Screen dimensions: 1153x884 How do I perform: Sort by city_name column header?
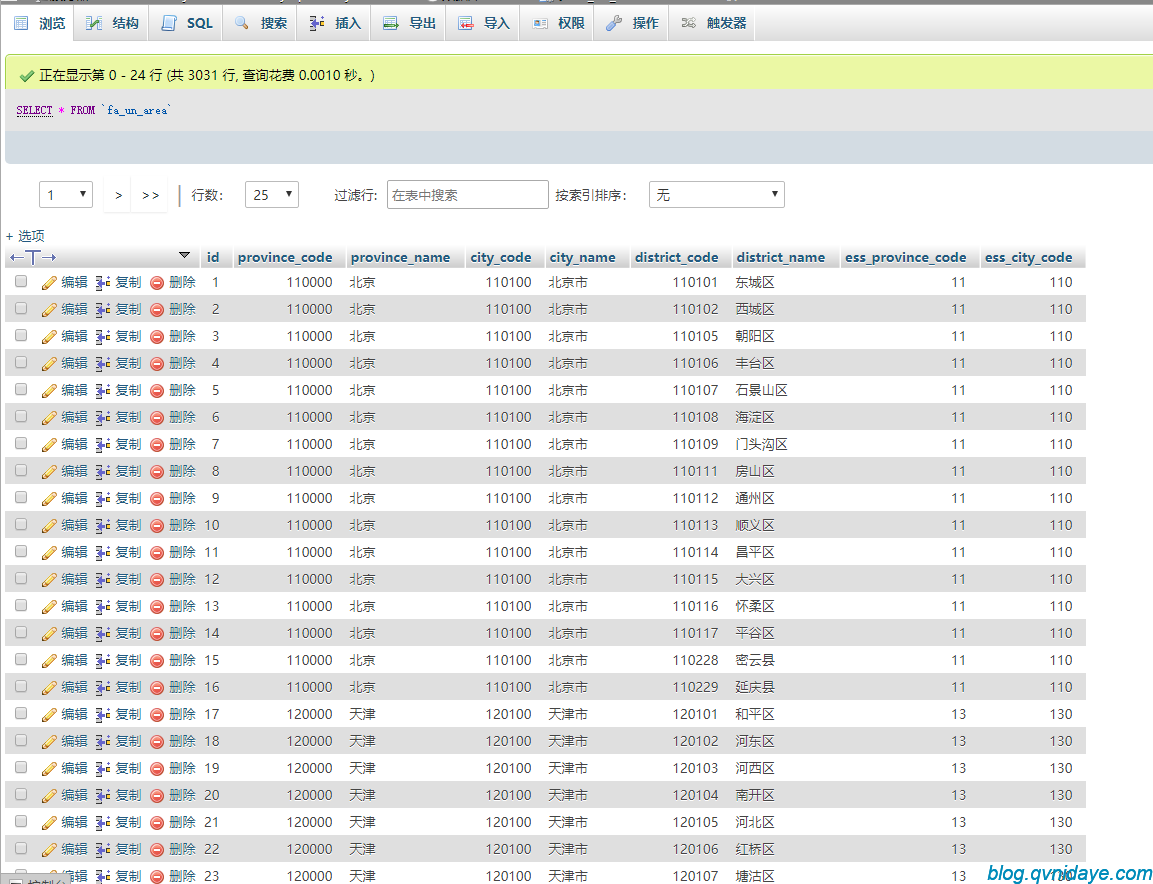(582, 257)
